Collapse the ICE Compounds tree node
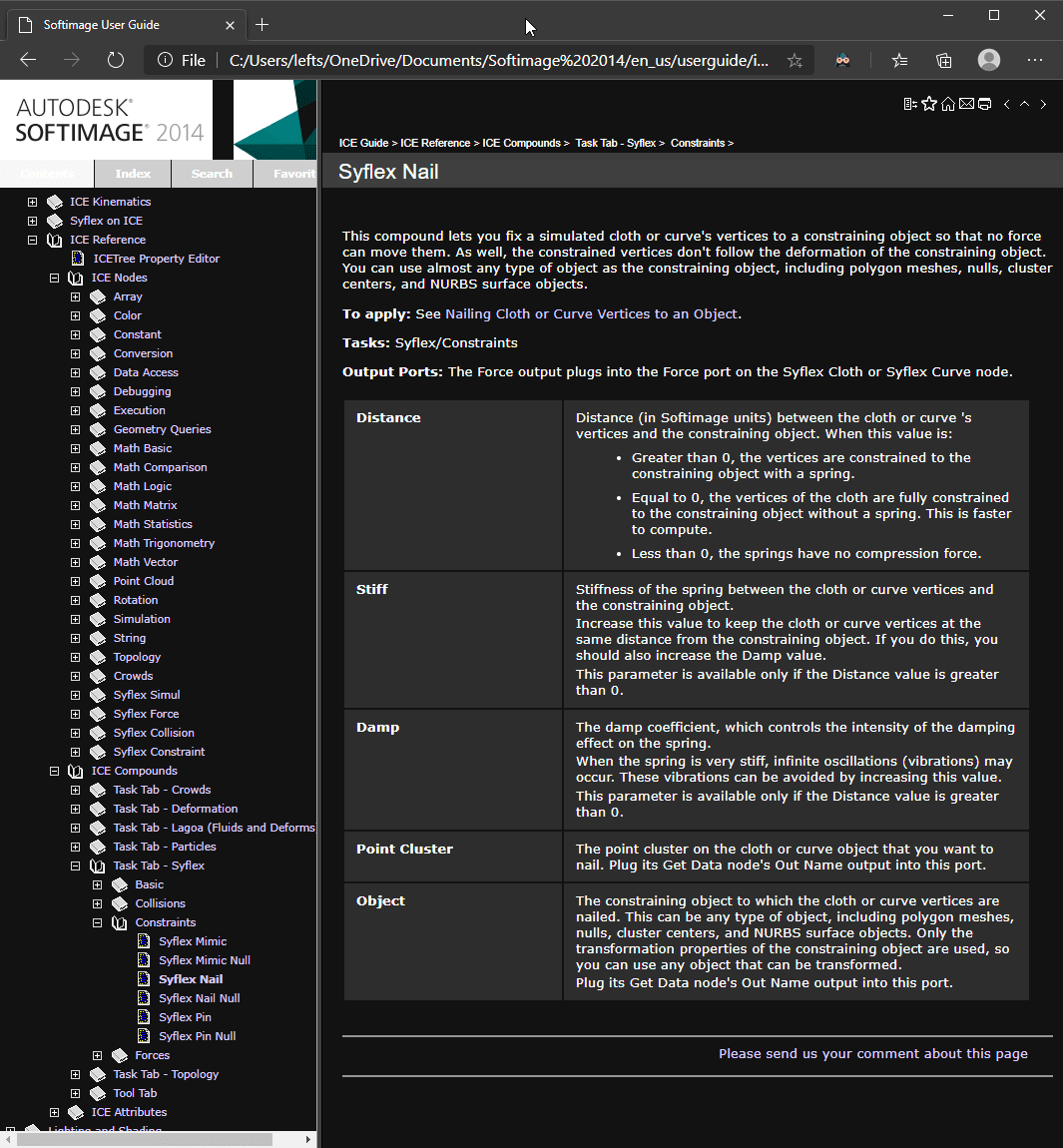 click(54, 771)
